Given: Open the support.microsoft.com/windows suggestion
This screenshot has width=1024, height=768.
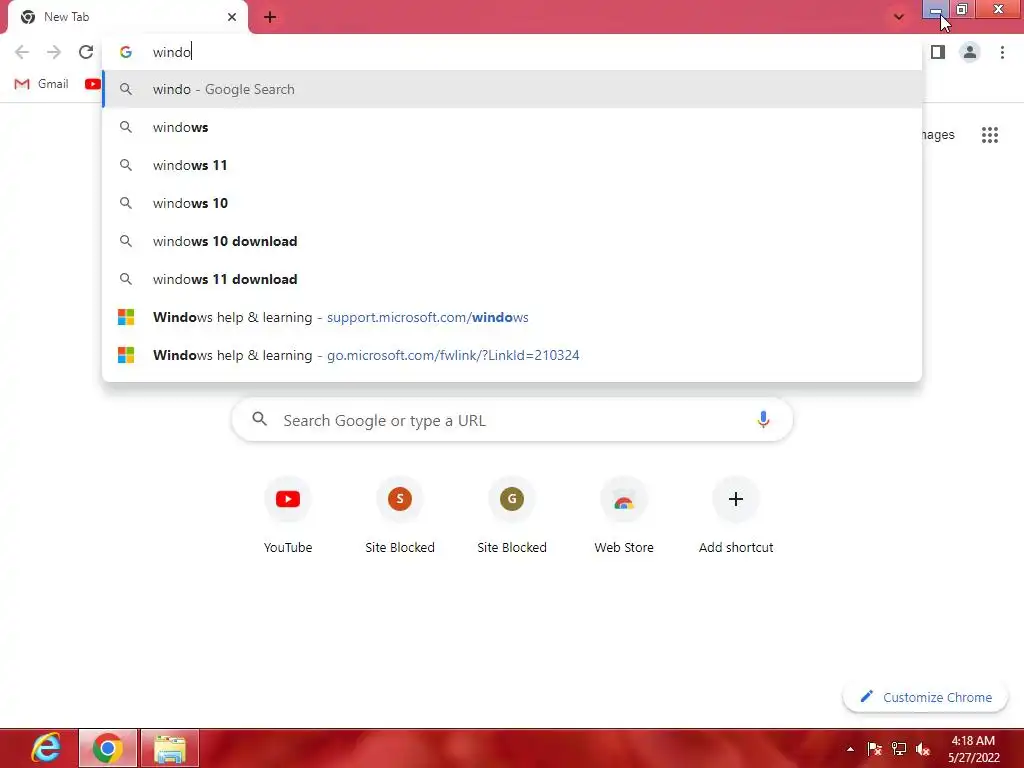Looking at the screenshot, I should click(512, 317).
